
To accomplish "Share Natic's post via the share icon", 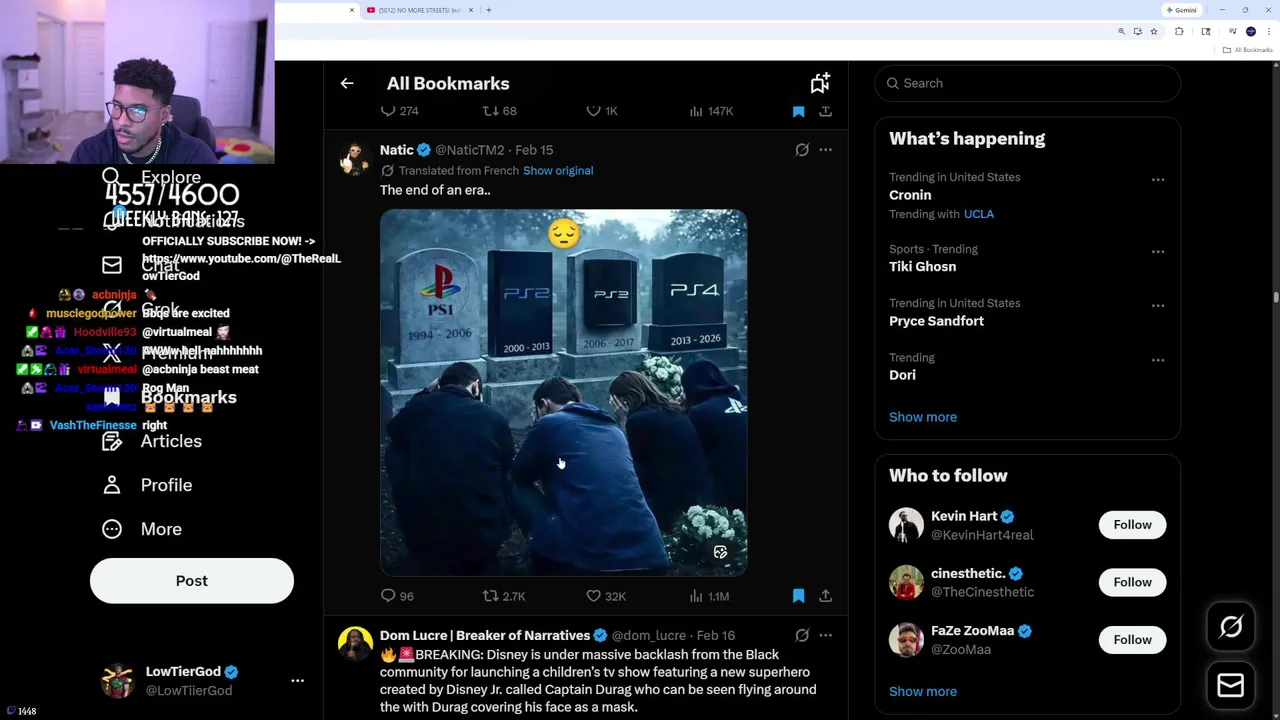I will coord(825,596).
